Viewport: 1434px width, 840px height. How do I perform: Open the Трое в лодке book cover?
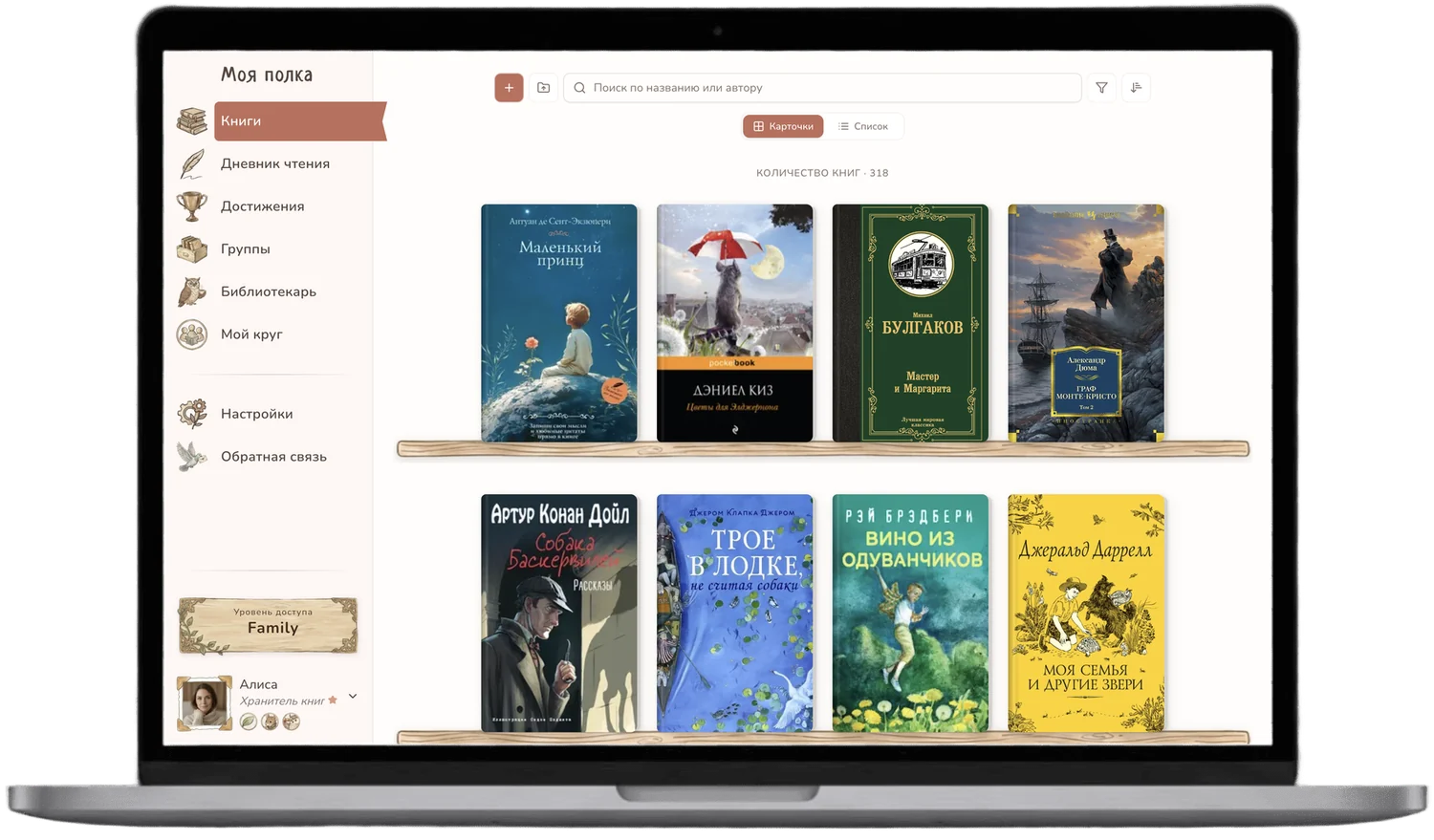[x=735, y=614]
